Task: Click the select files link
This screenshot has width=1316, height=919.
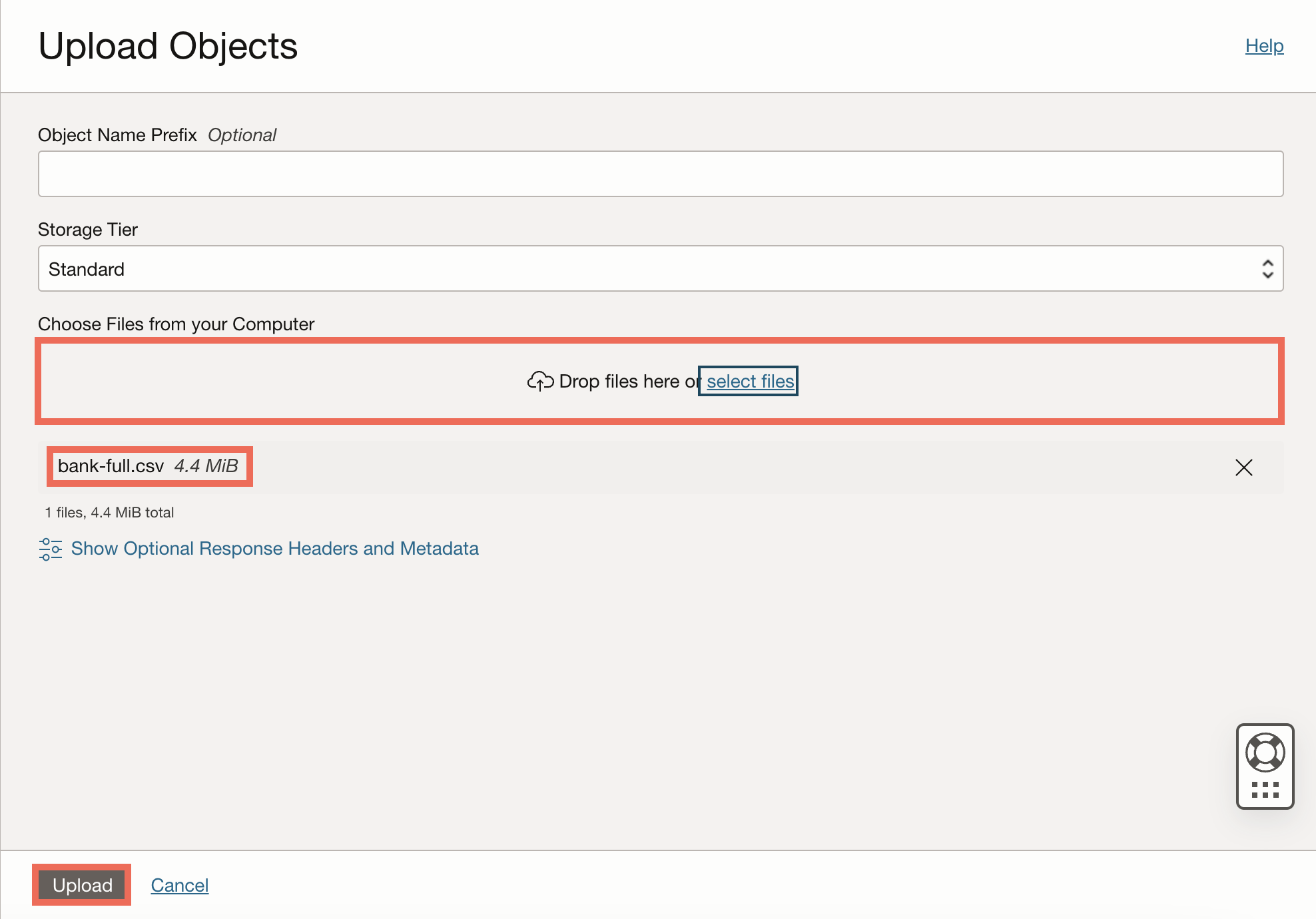Action: click(751, 381)
